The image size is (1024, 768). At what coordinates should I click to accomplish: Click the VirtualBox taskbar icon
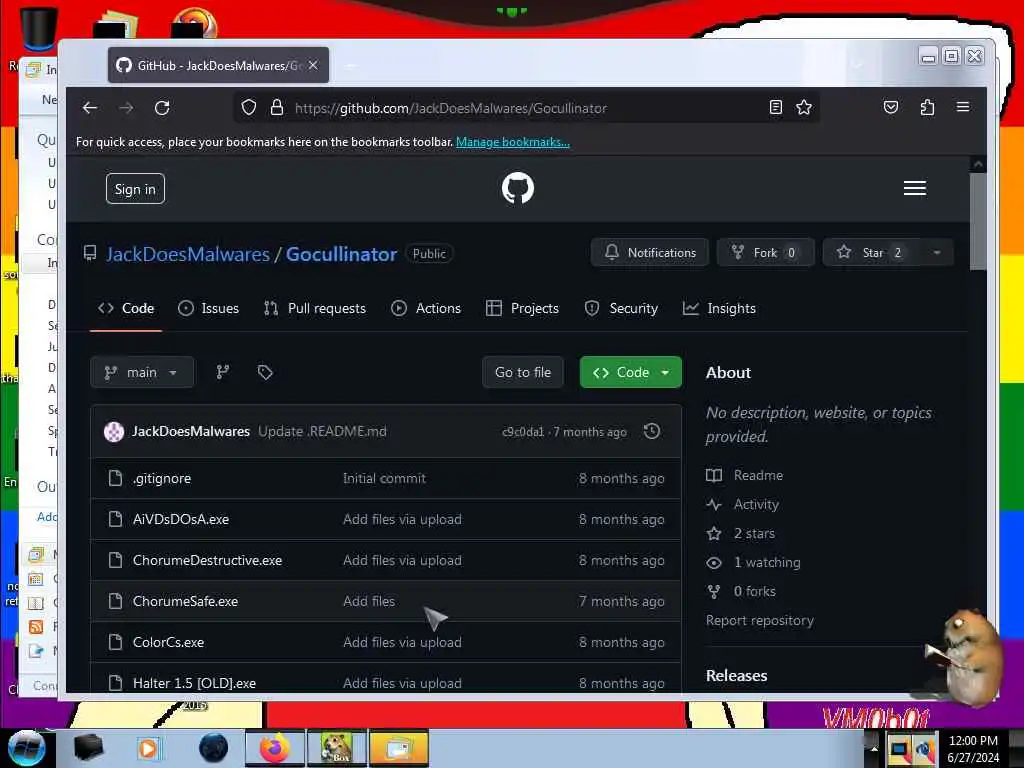(337, 748)
